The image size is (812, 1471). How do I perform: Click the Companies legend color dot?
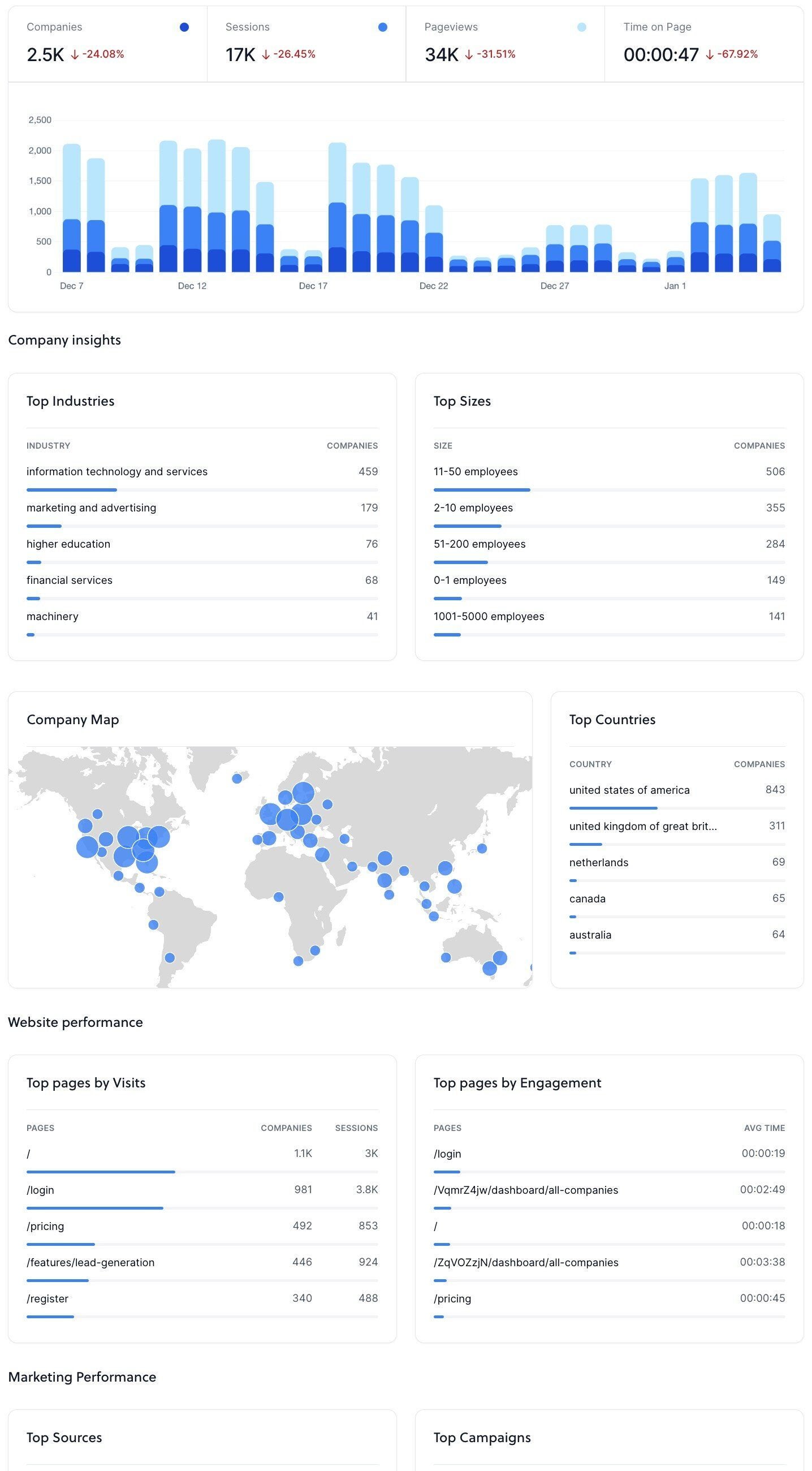coord(184,27)
